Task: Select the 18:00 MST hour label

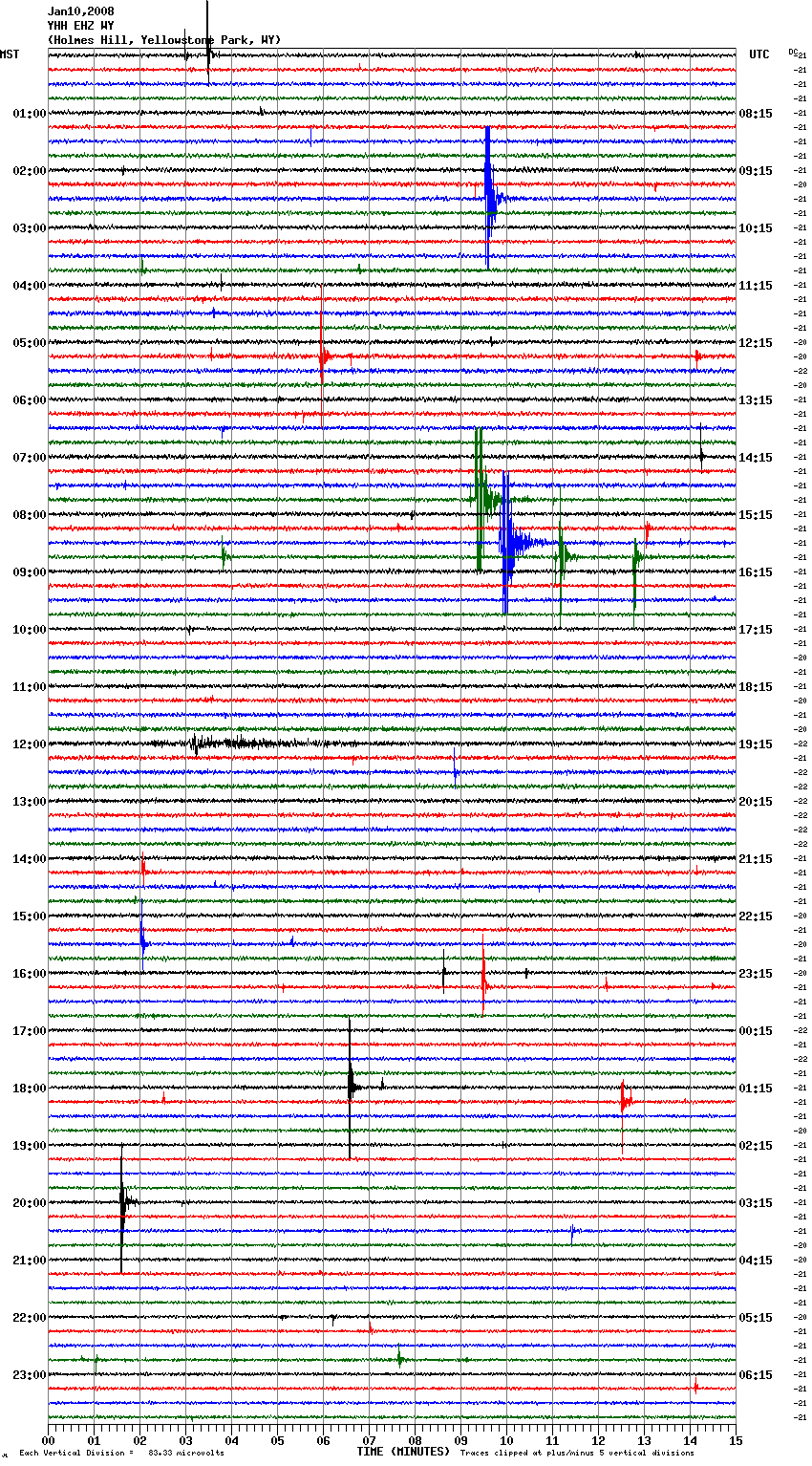Action: (30, 1089)
